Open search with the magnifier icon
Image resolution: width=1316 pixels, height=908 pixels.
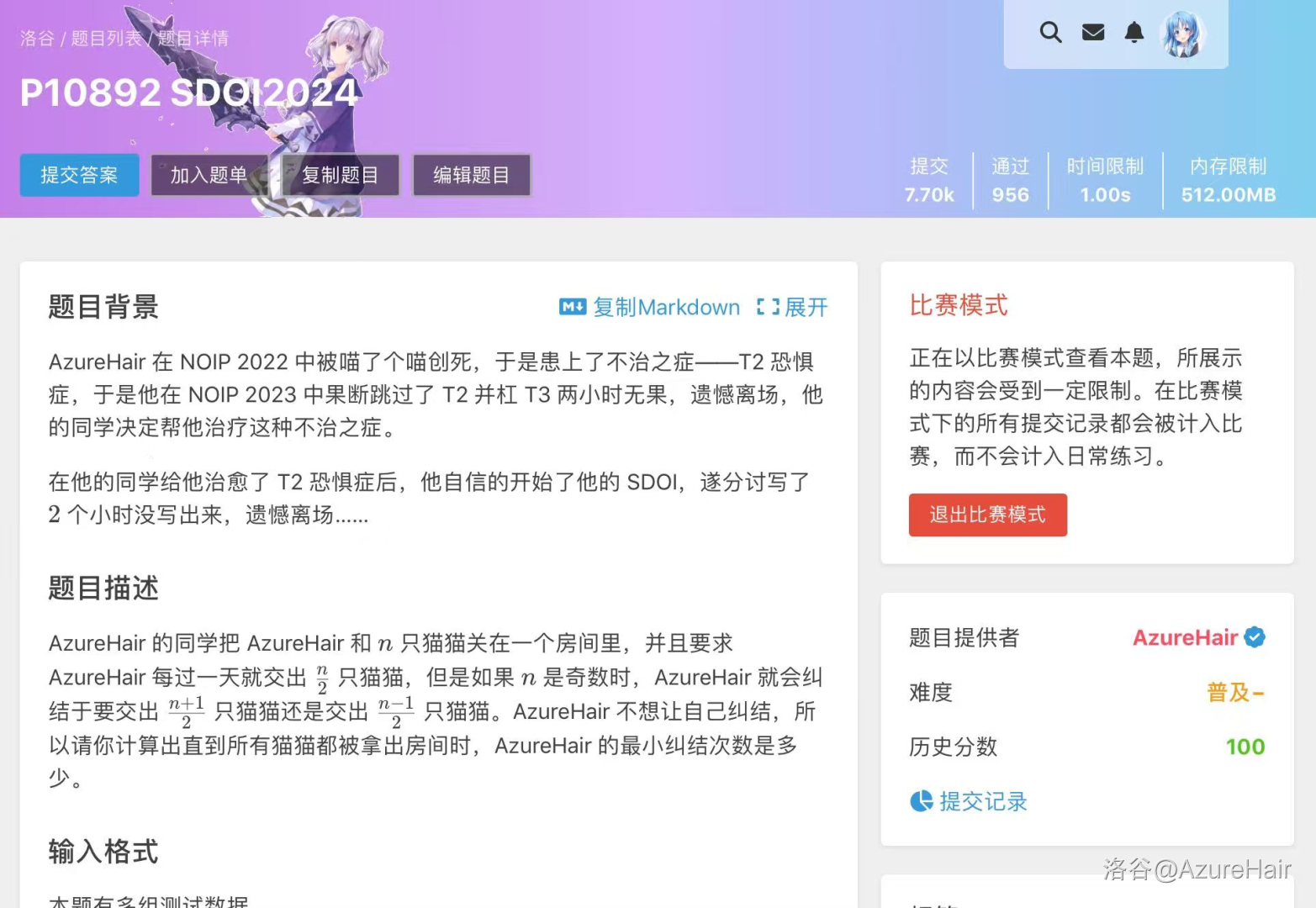[x=1050, y=33]
